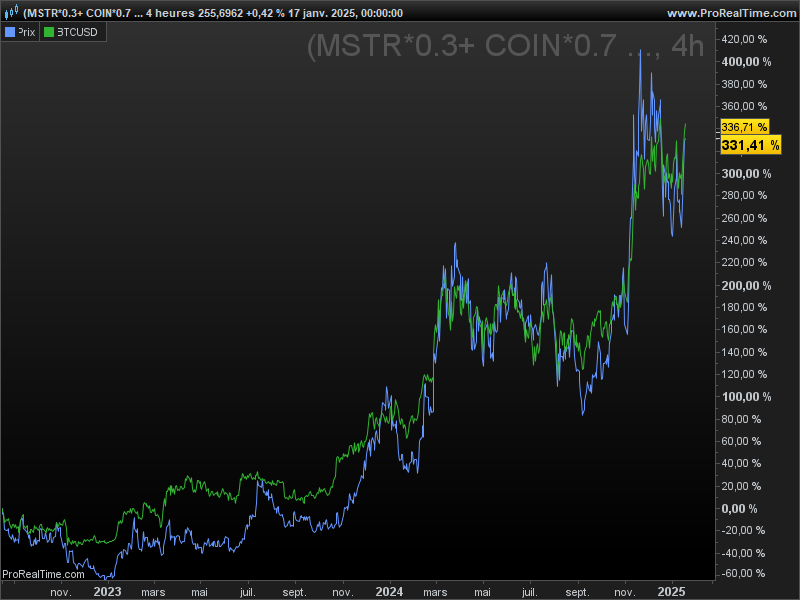Click the 2025 year label on the time axis
Viewport: 800px width, 600px height.
coord(671,592)
